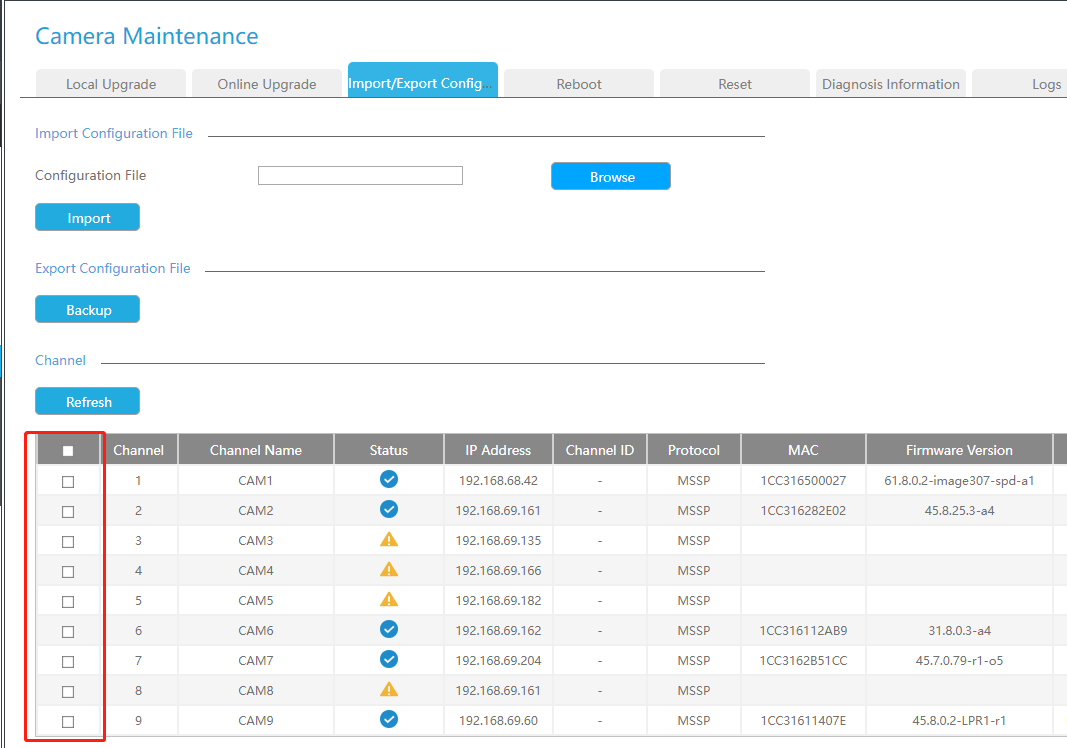
Task: Click the CAM8 warning status icon
Action: tap(389, 689)
